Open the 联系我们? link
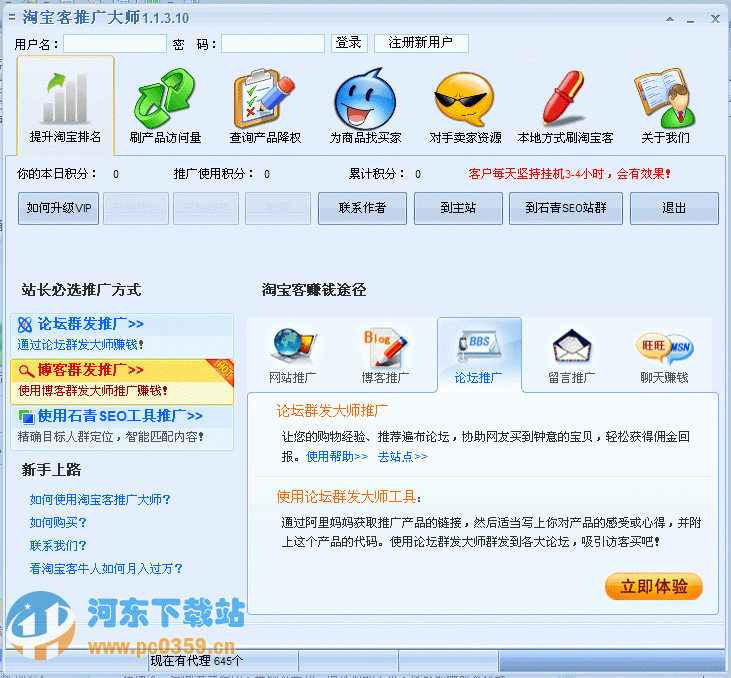 pos(58,546)
